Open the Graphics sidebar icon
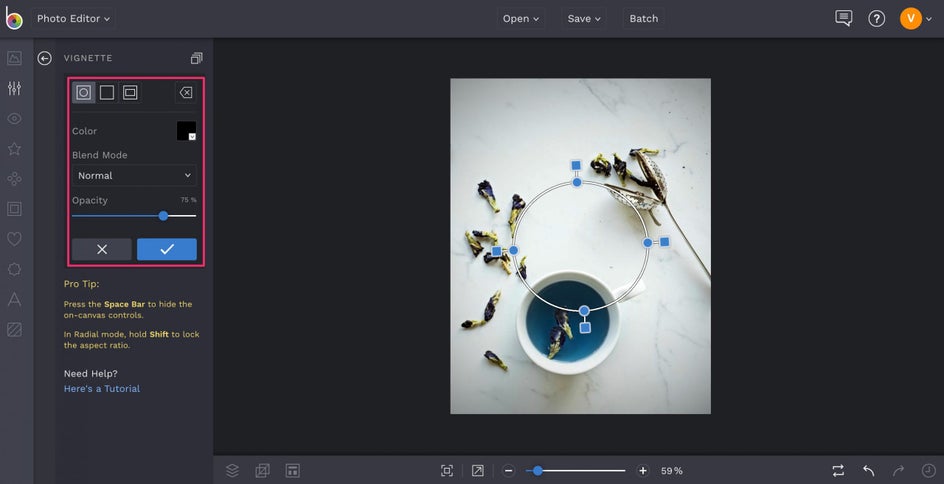This screenshot has height=484, width=944. pyautogui.click(x=14, y=269)
